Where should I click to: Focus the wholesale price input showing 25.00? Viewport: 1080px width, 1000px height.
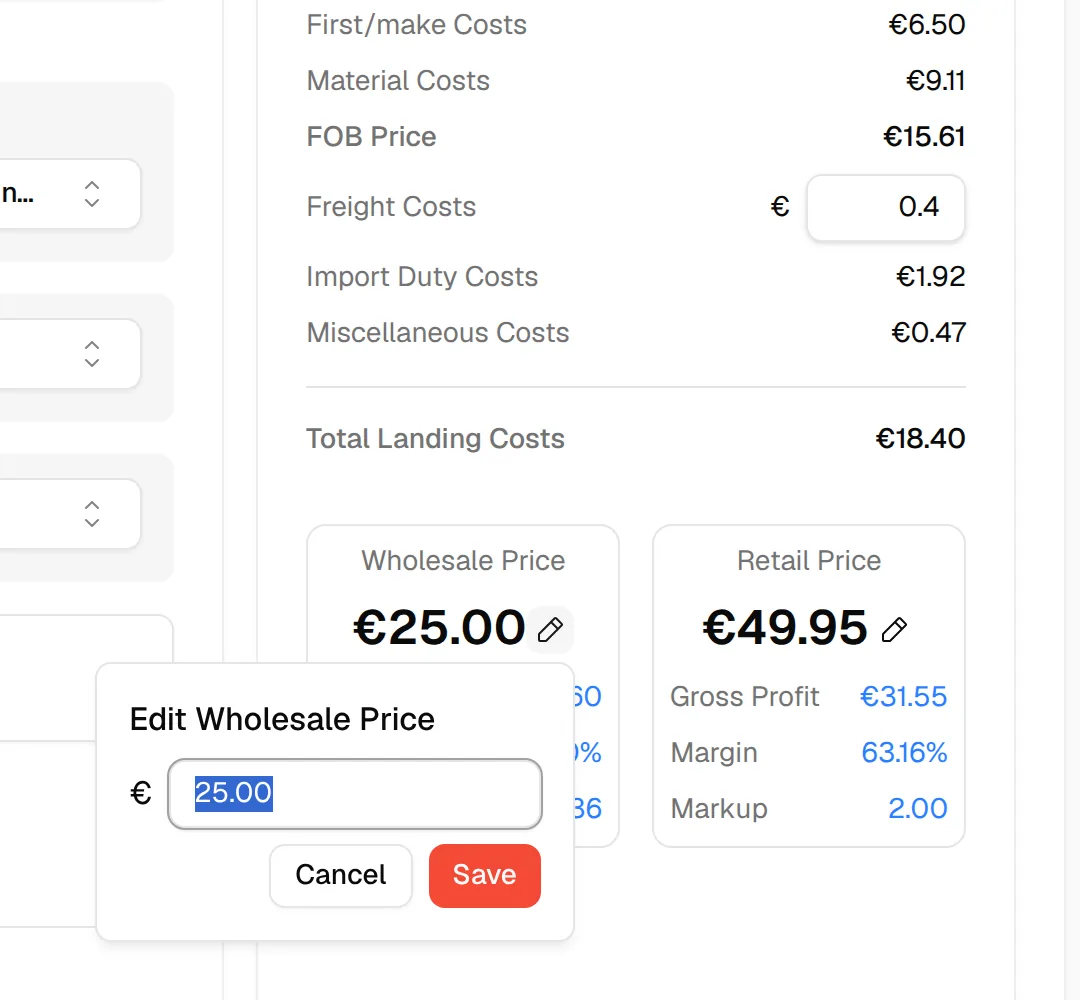(355, 793)
